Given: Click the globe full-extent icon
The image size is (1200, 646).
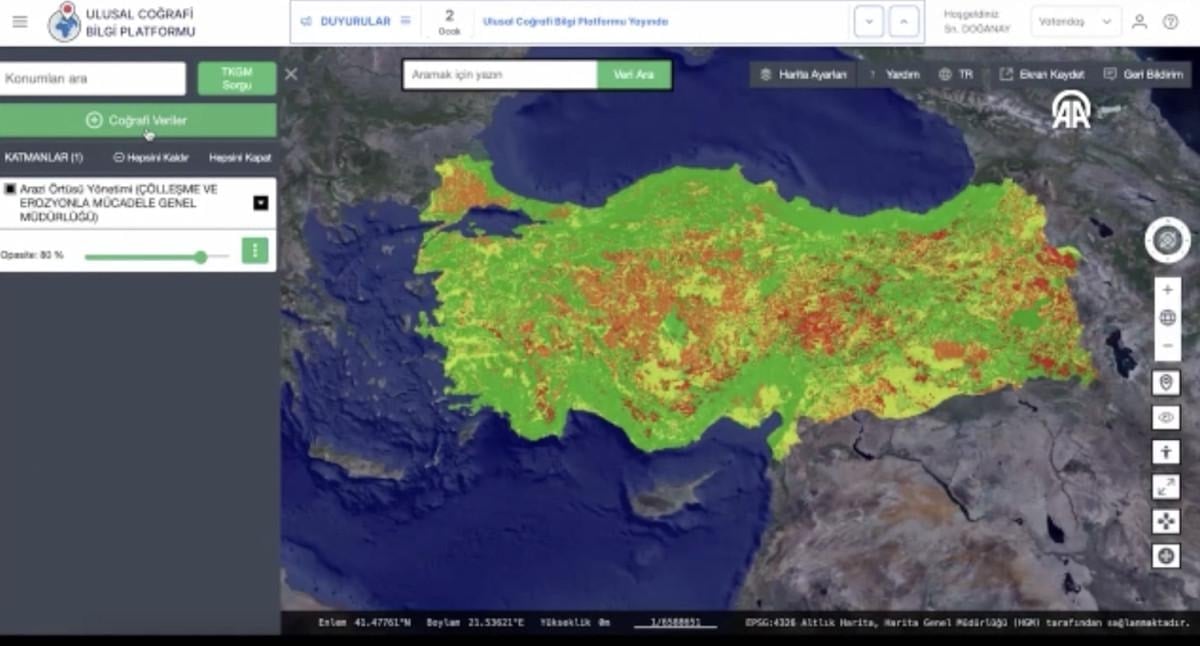Looking at the screenshot, I should click(1167, 318).
